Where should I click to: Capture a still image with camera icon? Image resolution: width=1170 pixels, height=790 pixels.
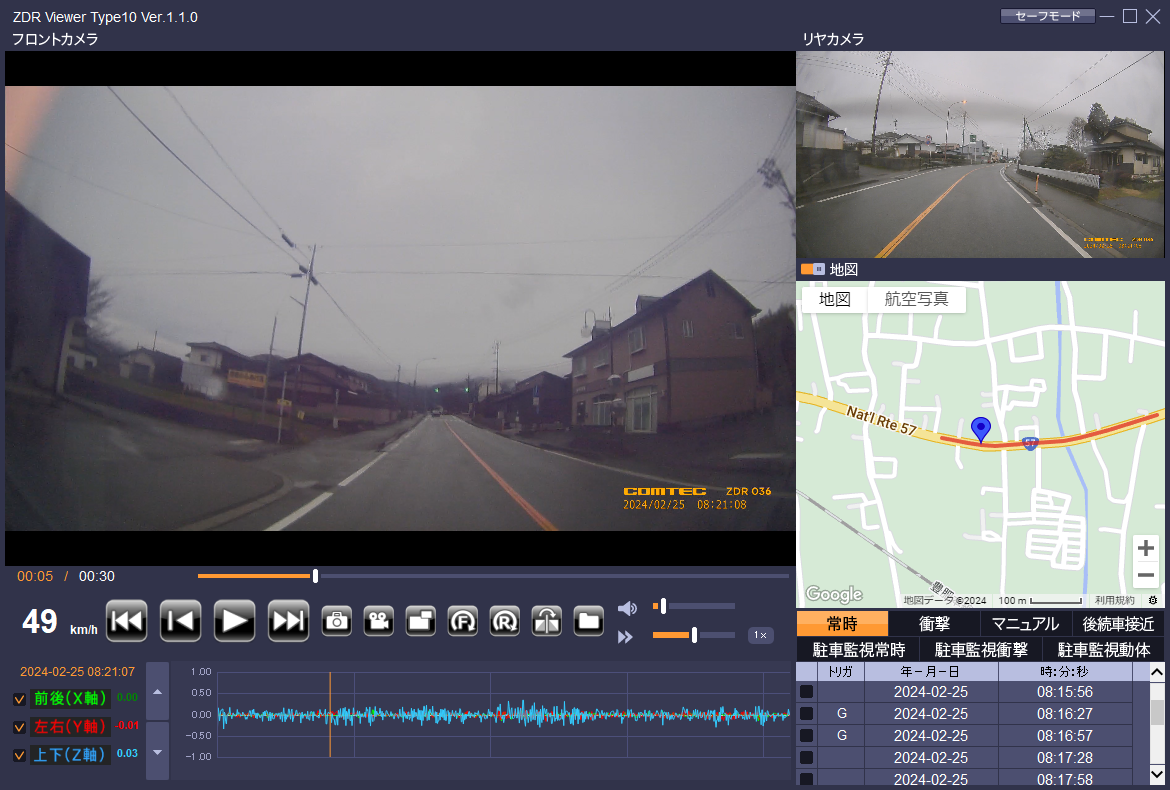[x=336, y=621]
